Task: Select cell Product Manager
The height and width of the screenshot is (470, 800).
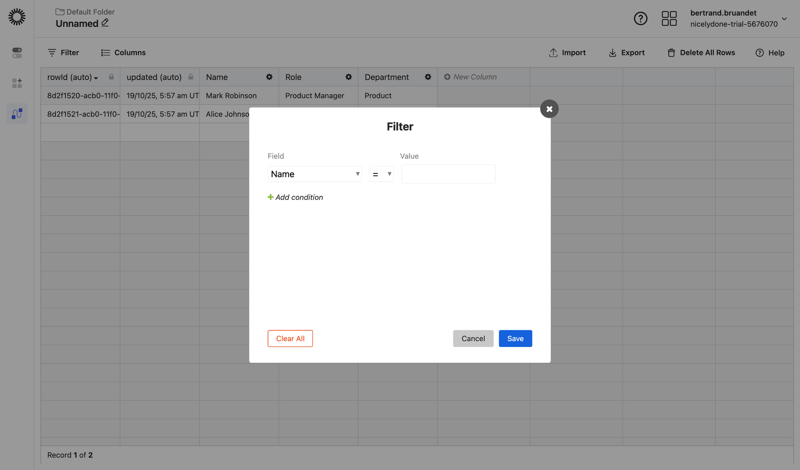Action: 318,95
